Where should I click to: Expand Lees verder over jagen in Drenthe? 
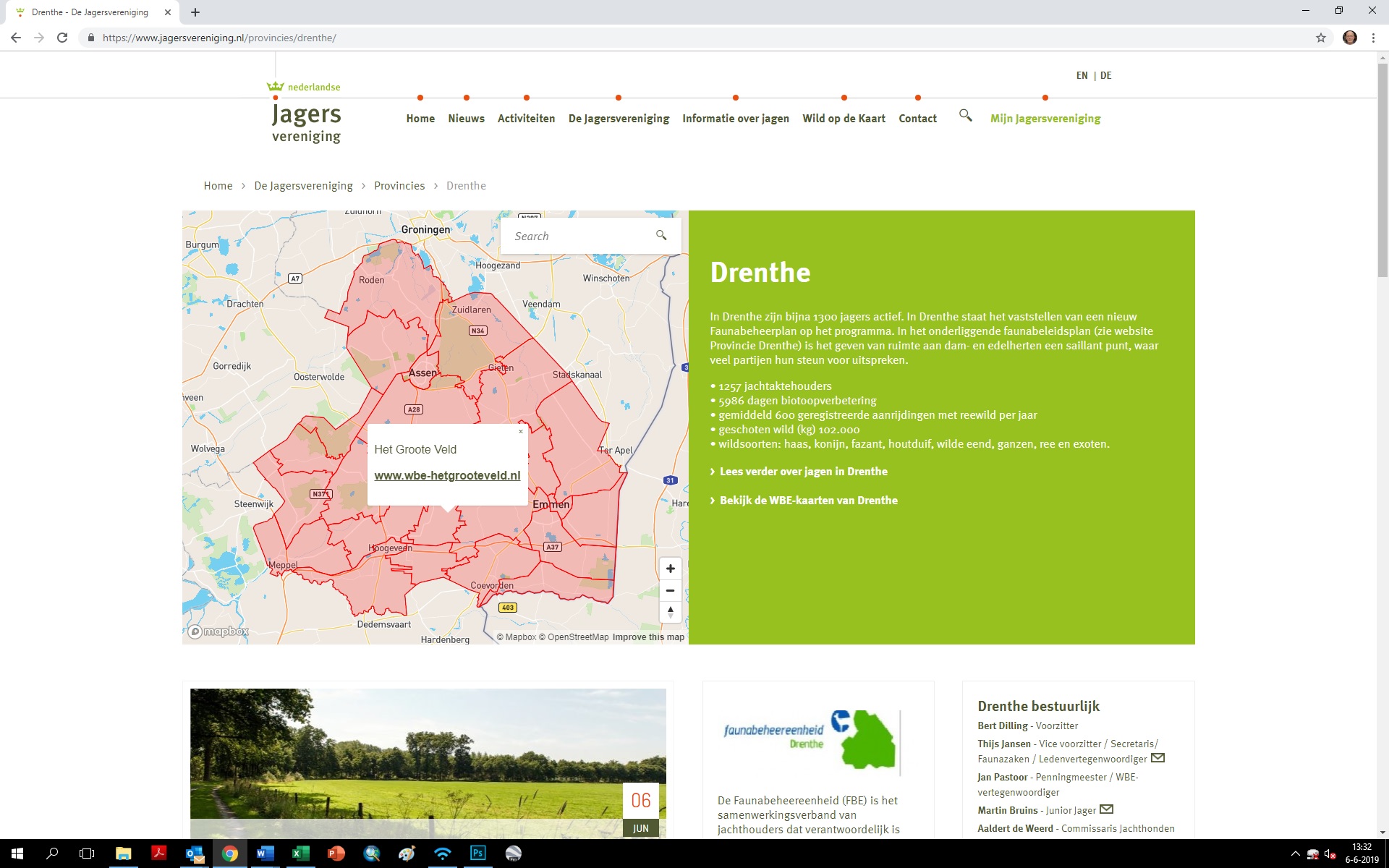click(803, 472)
